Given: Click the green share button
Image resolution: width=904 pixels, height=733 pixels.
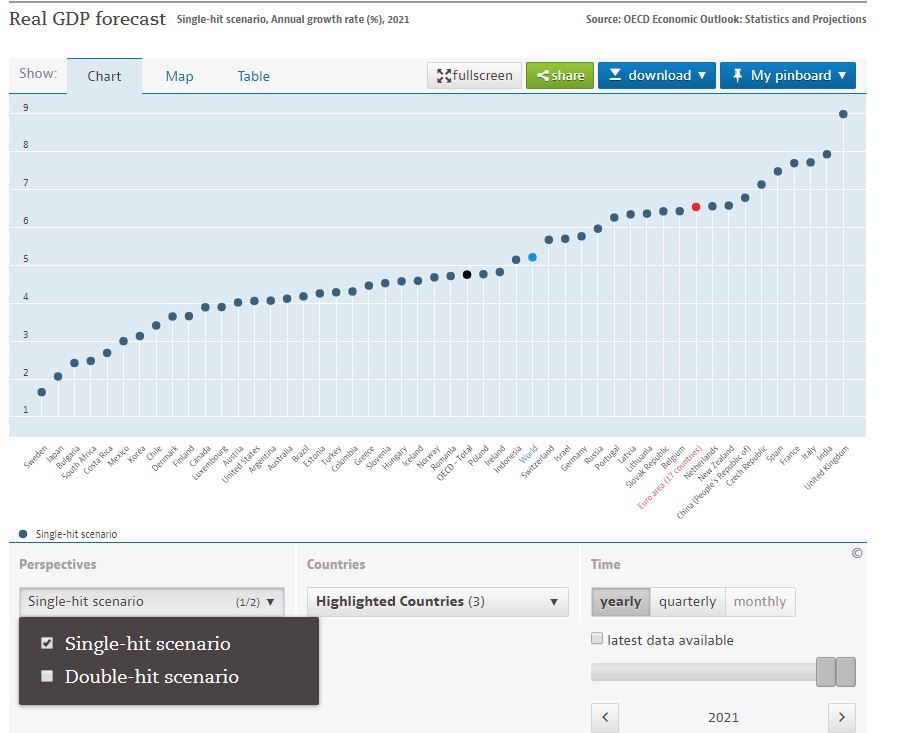Looking at the screenshot, I should (560, 75).
